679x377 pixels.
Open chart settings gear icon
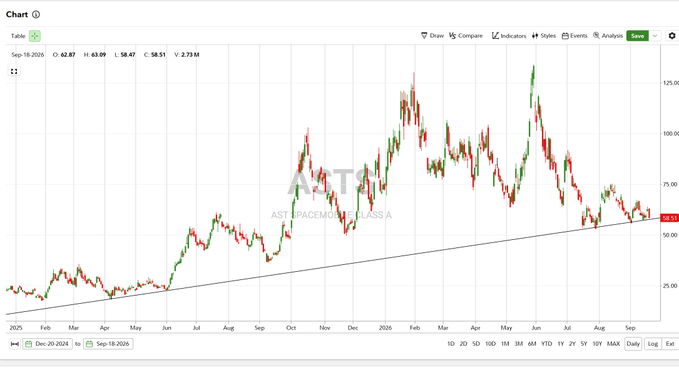tap(672, 36)
